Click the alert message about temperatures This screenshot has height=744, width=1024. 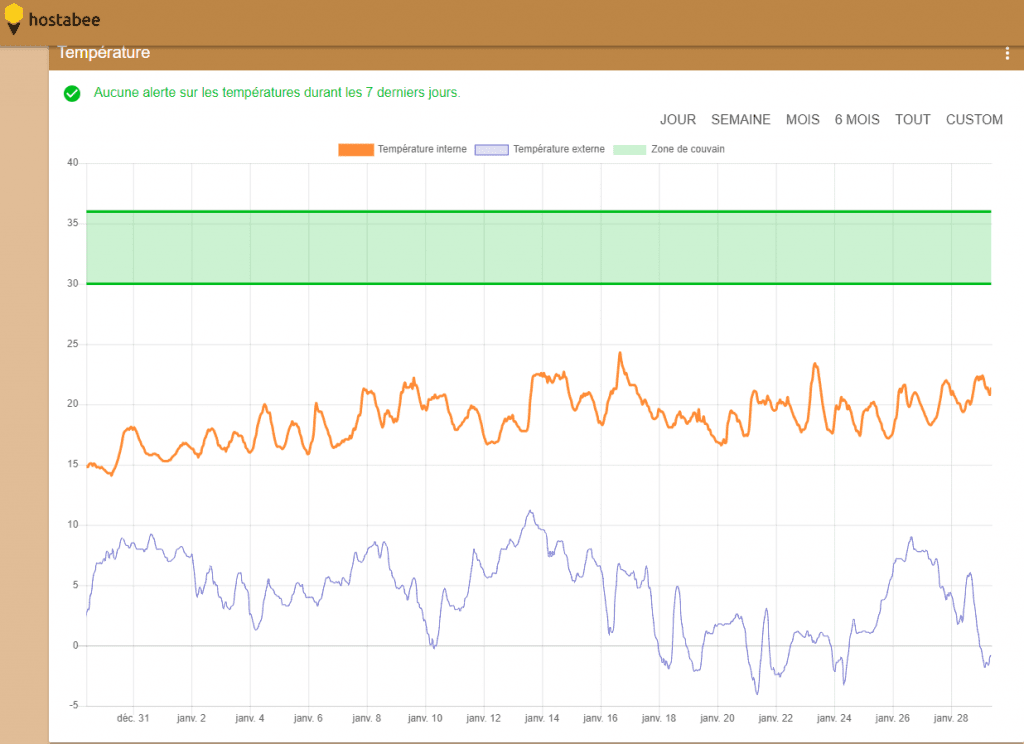point(277,93)
